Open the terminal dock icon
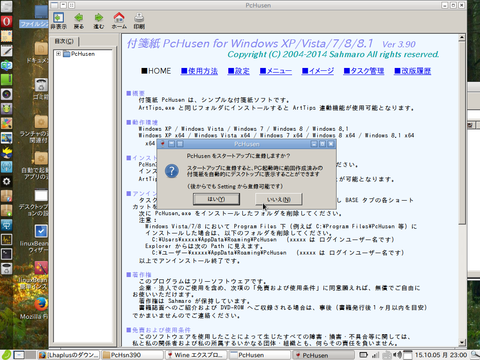The height and width of the screenshot is (360, 480). (x=6, y=254)
